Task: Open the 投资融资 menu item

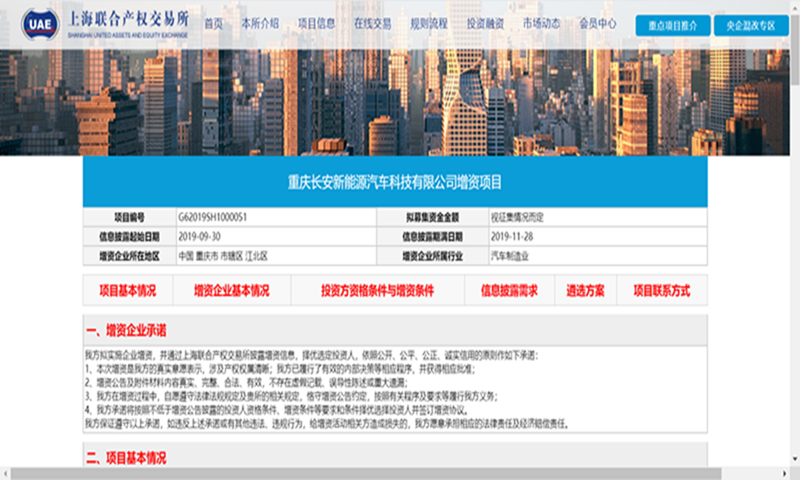Action: coord(485,23)
